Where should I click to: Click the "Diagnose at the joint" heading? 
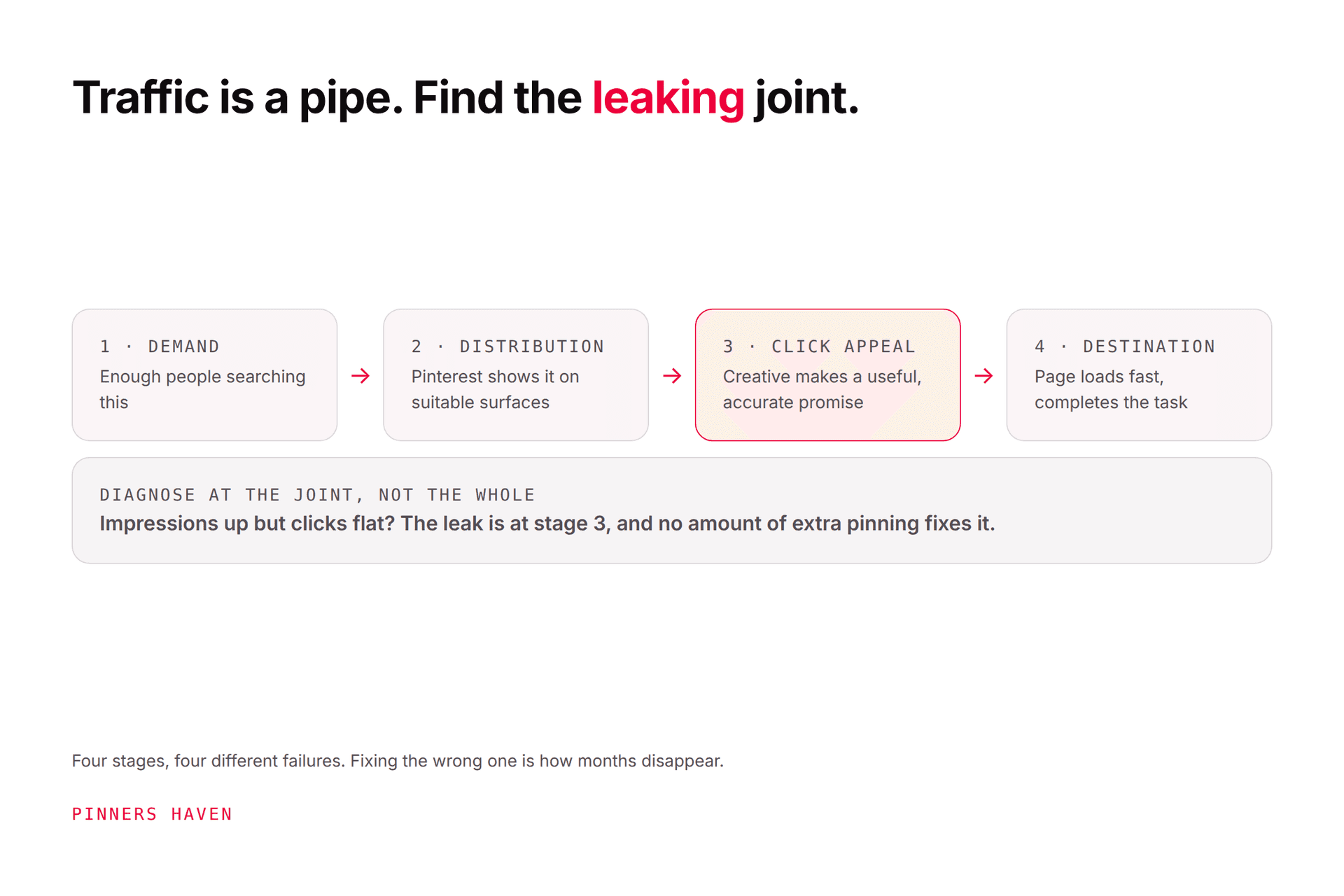(x=317, y=495)
